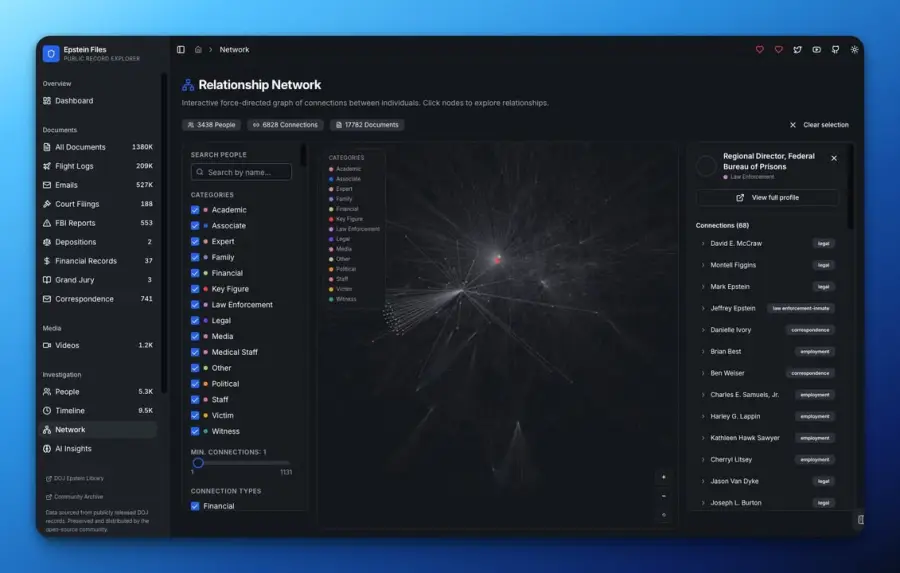Click the Financial Records dollar icon
The image size is (900, 573).
[x=47, y=261]
